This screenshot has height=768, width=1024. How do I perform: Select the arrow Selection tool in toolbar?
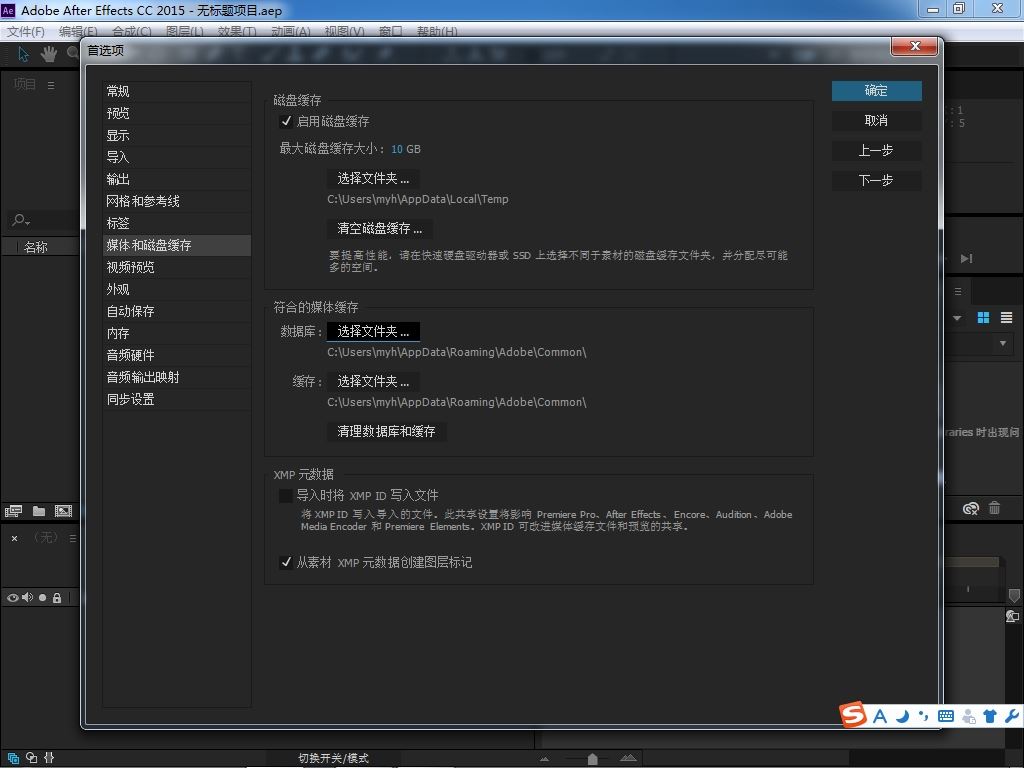click(24, 54)
